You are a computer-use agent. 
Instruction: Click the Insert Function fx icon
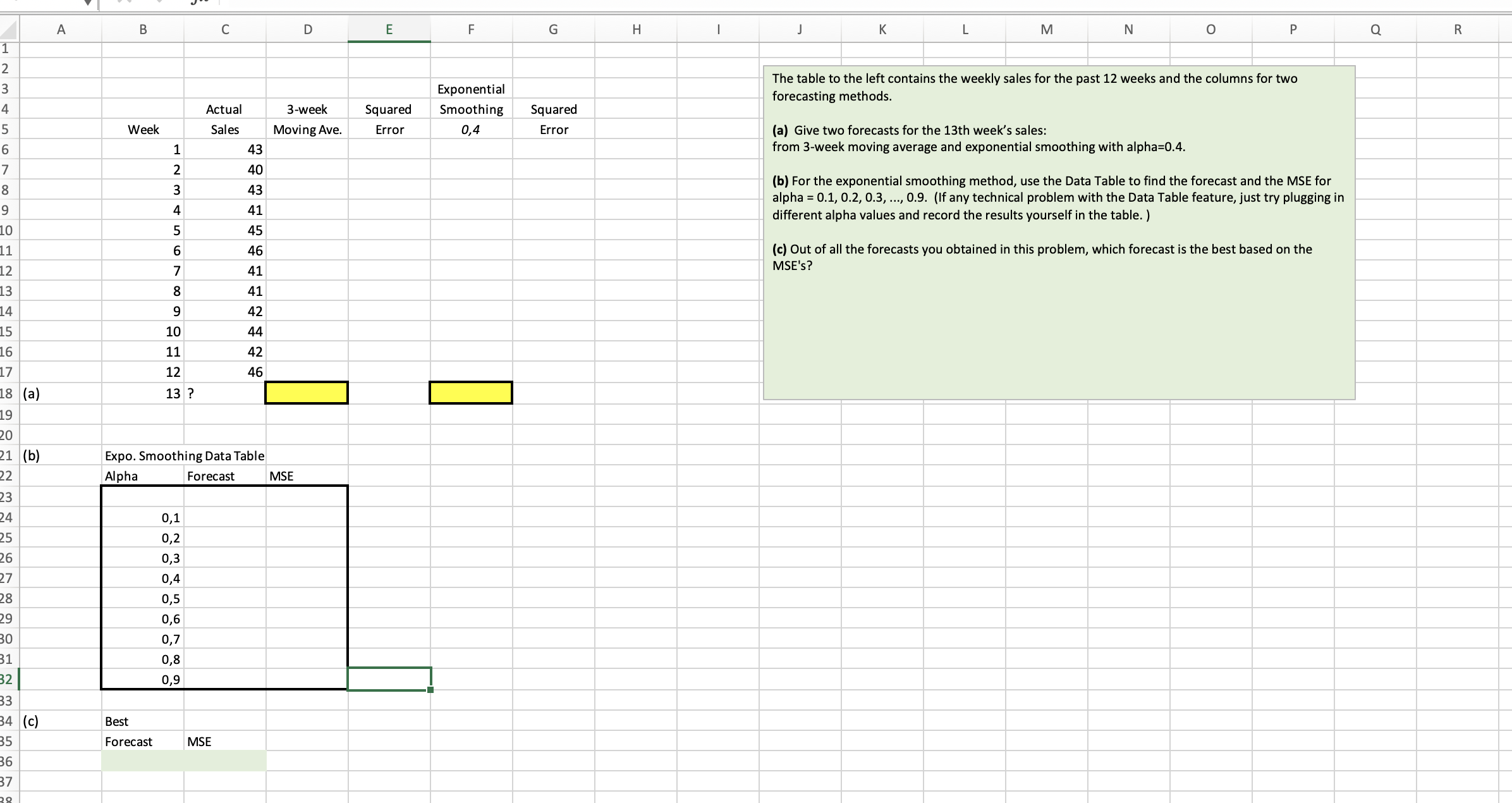click(x=198, y=3)
